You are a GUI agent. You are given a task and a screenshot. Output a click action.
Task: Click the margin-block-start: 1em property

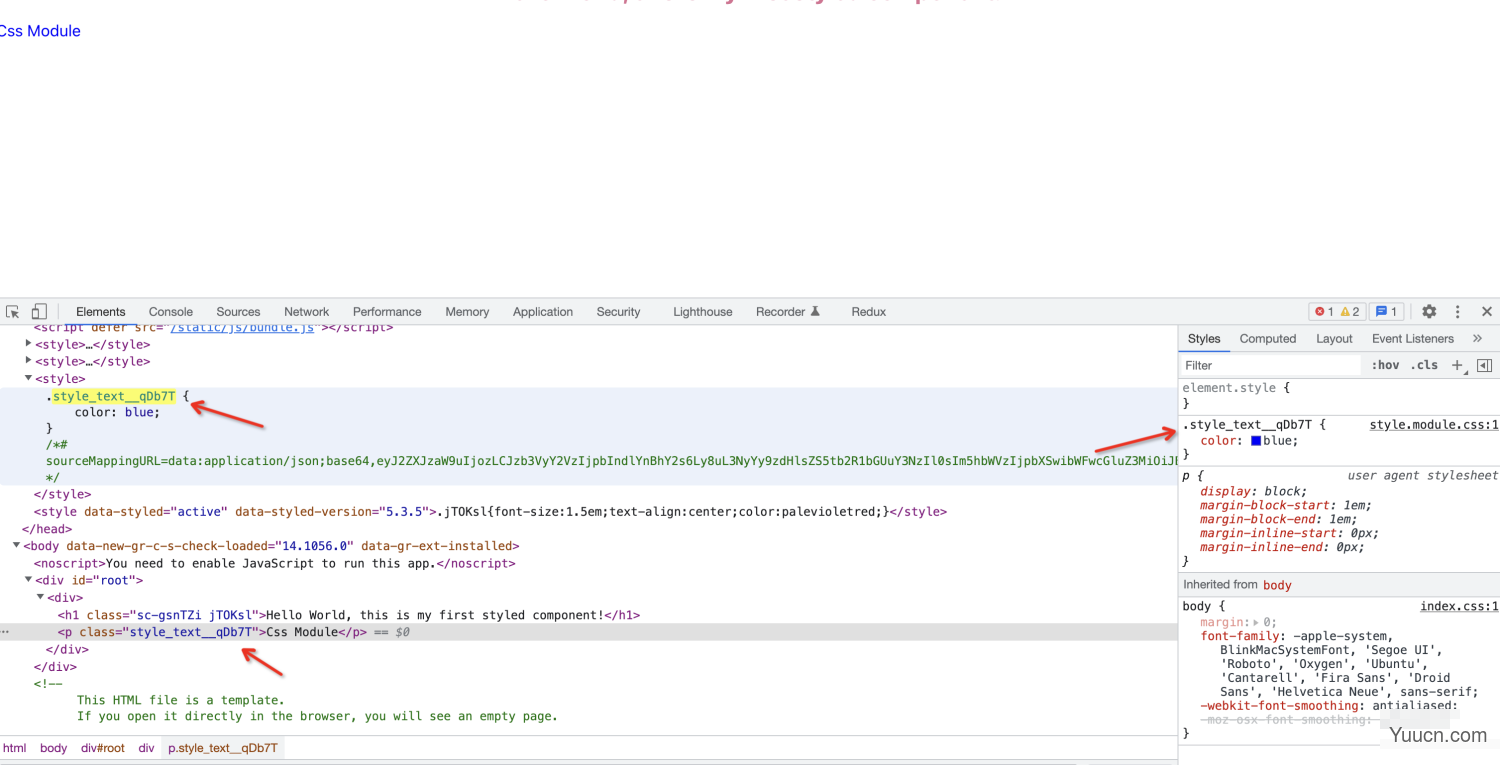pyautogui.click(x=1286, y=505)
